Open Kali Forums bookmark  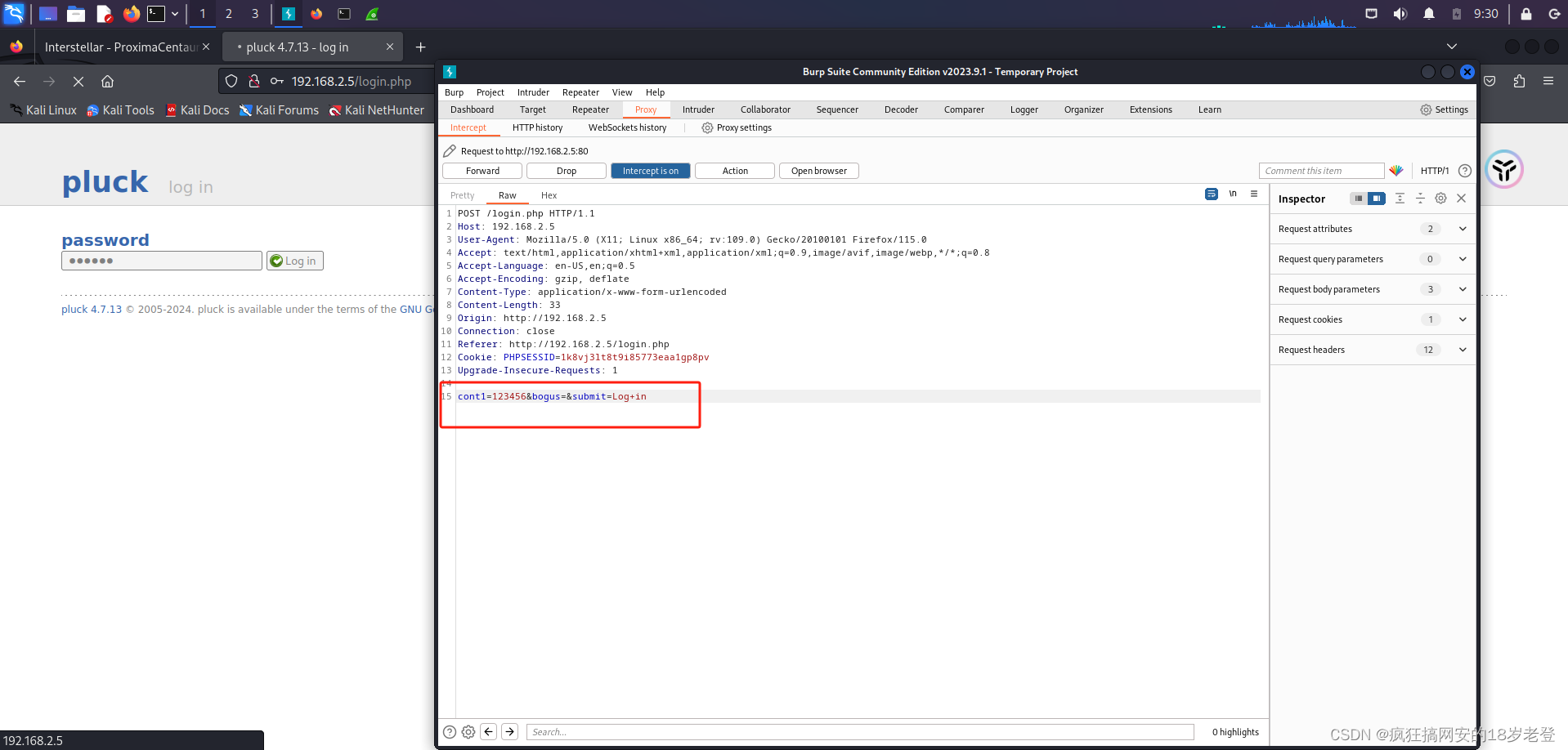[279, 110]
